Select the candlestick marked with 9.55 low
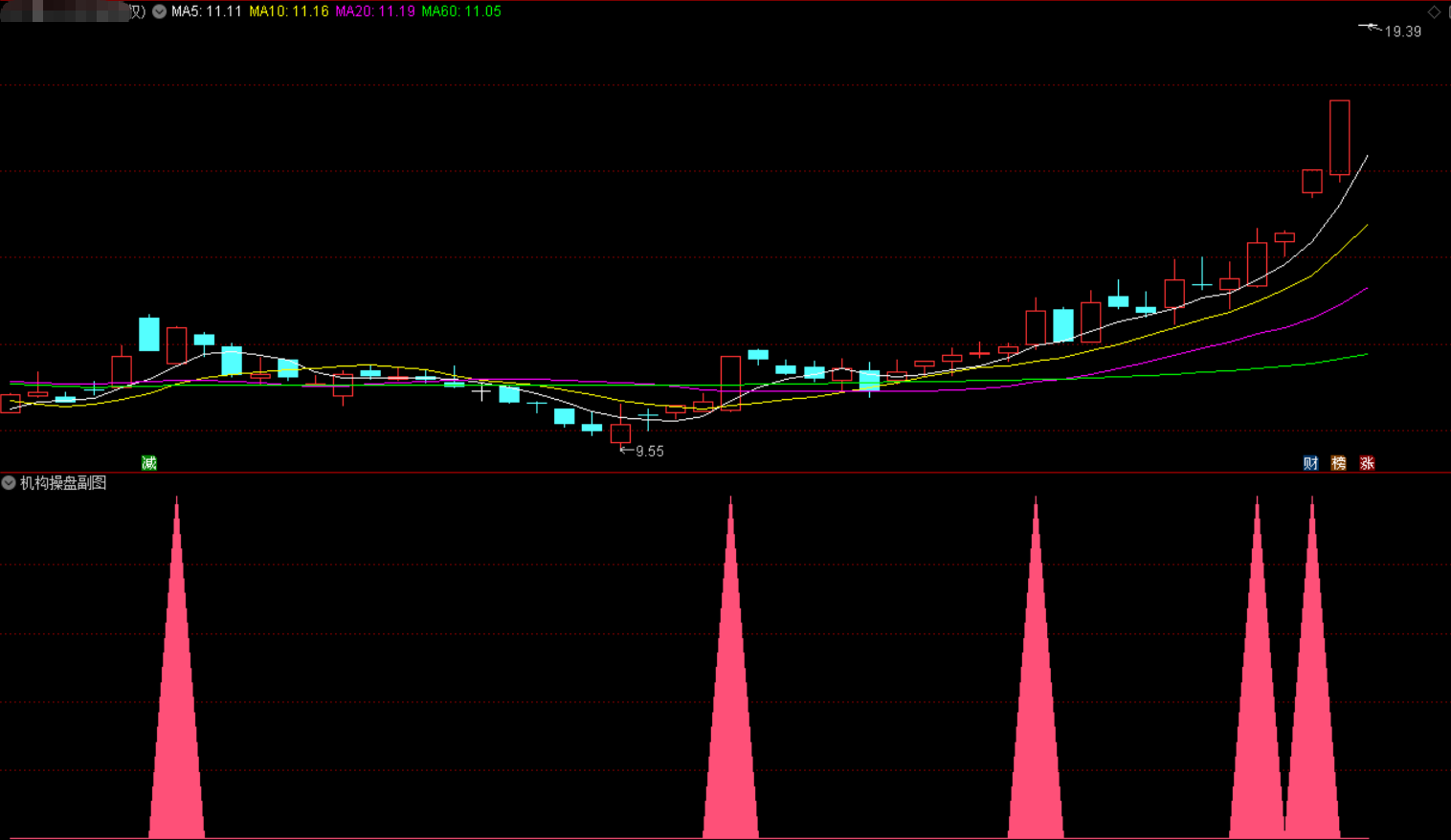1451x840 pixels. point(621,431)
